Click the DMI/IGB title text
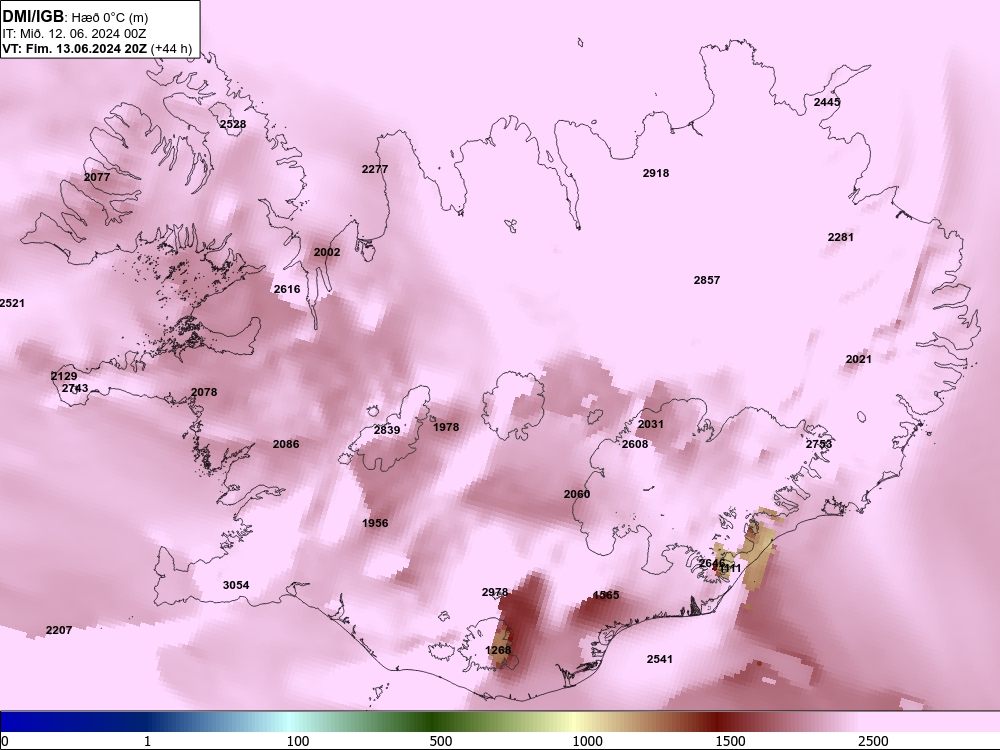 click(33, 16)
